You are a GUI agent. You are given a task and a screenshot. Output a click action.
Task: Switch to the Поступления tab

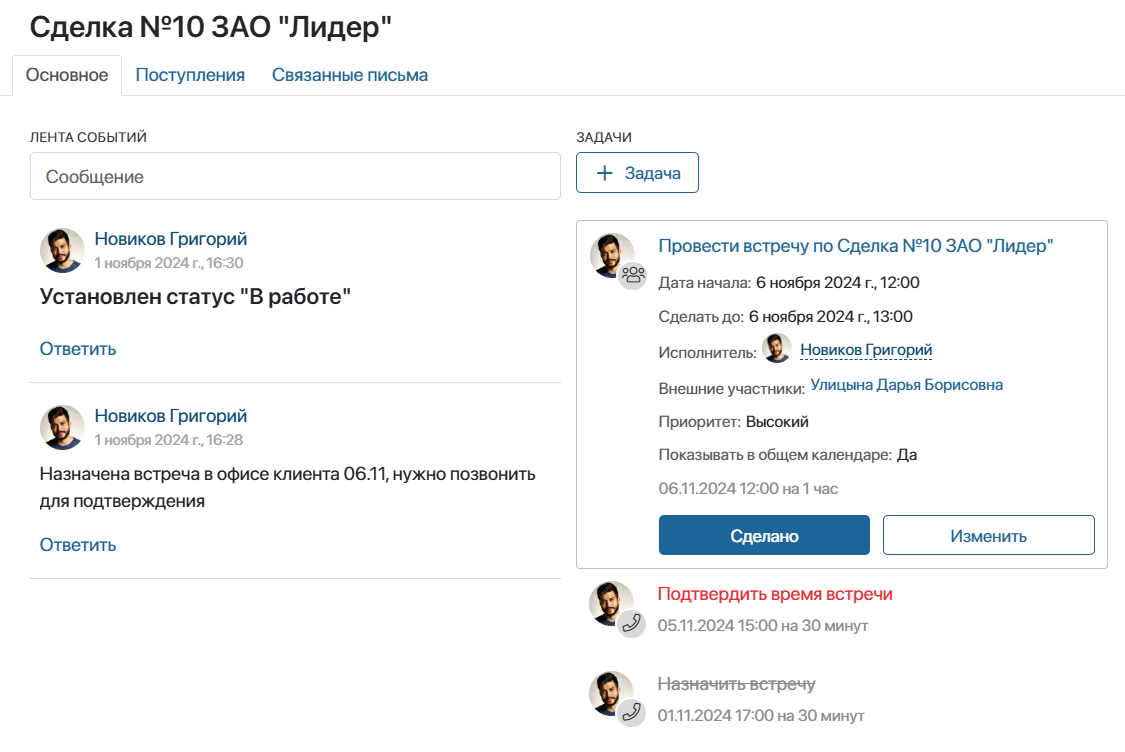click(x=190, y=75)
